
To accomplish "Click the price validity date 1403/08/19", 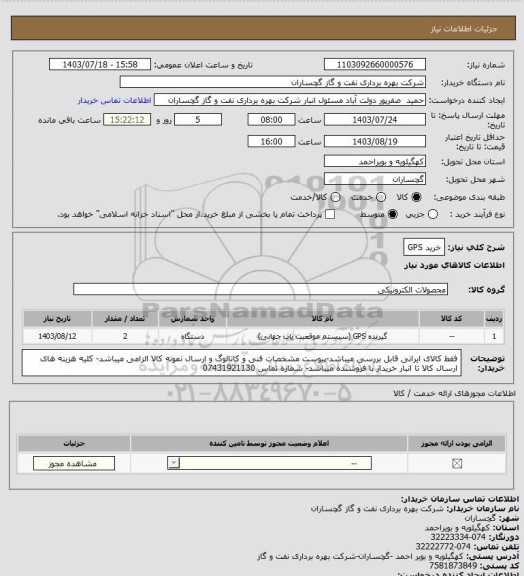I will 375,141.
